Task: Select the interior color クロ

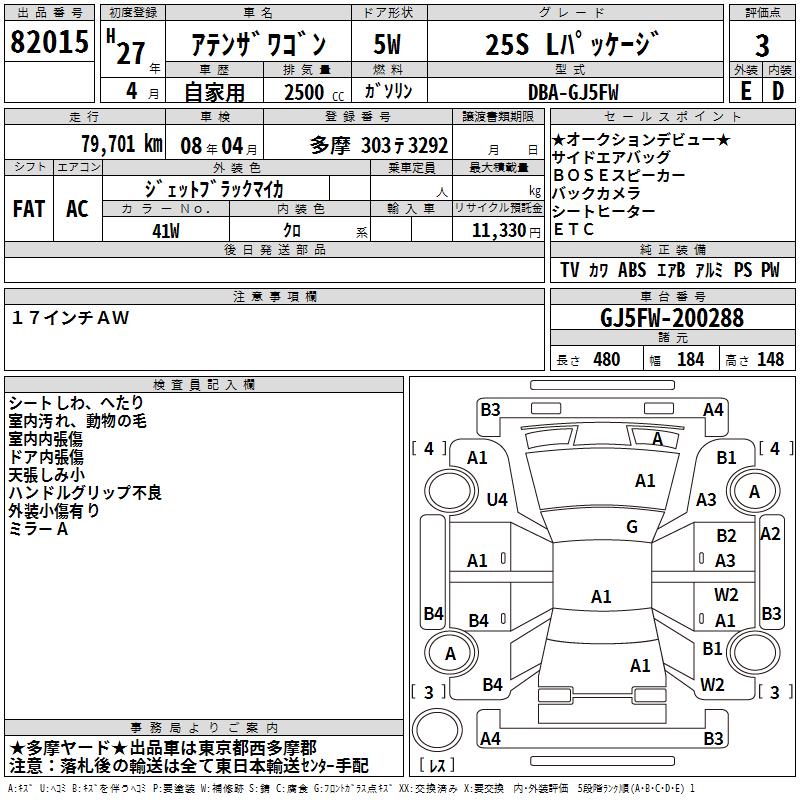Action: tap(292, 231)
